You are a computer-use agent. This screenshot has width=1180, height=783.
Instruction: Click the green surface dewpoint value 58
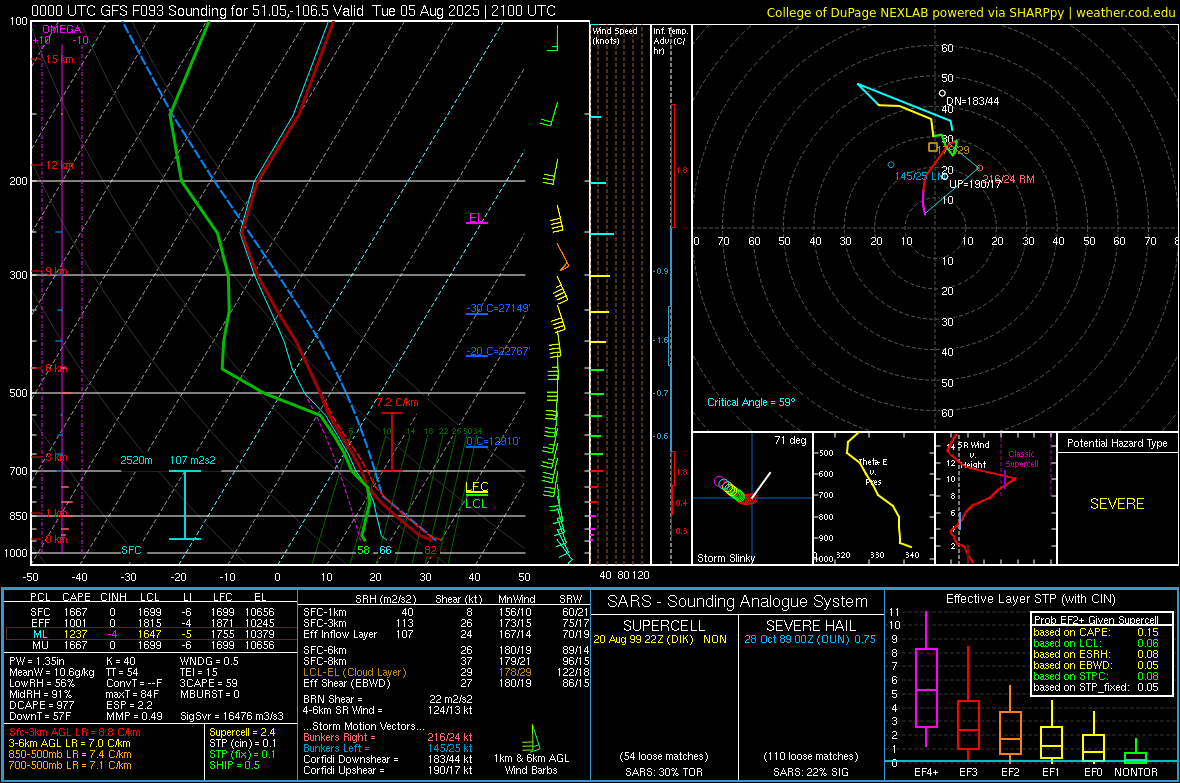363,550
